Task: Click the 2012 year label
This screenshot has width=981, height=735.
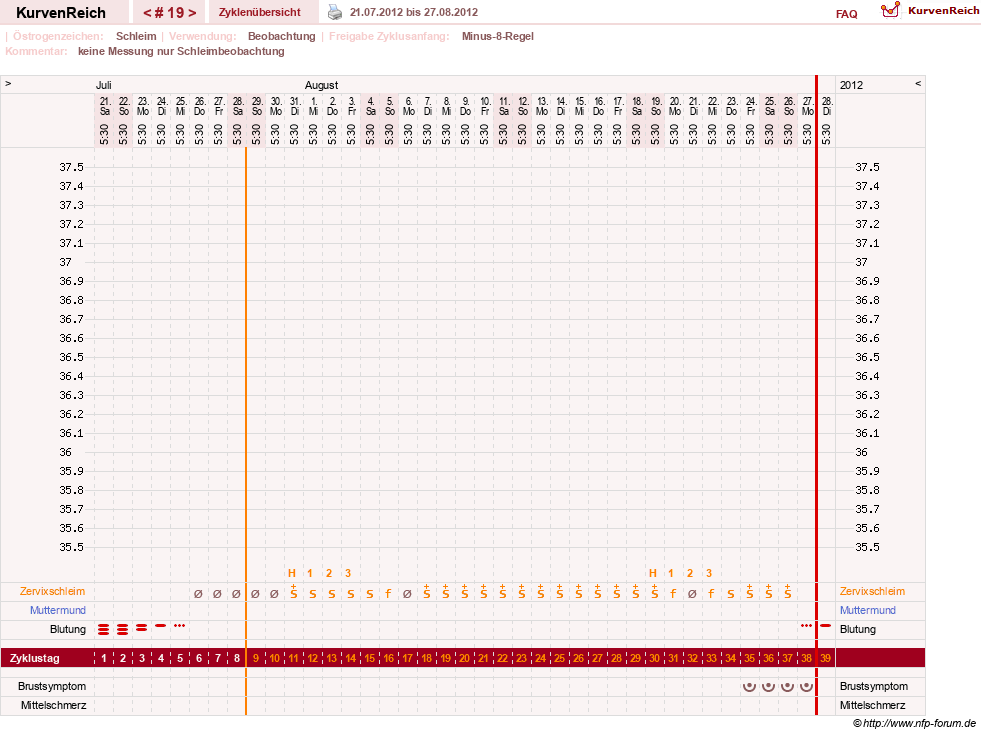Action: click(851, 85)
